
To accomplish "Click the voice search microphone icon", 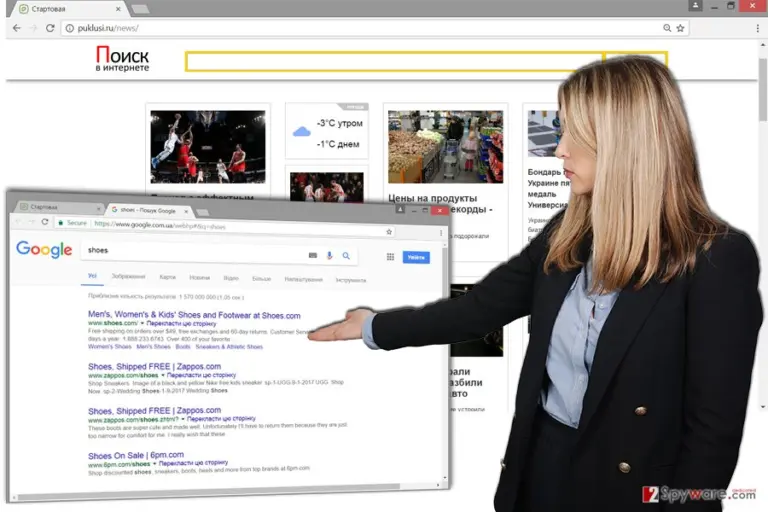I will tap(330, 255).
